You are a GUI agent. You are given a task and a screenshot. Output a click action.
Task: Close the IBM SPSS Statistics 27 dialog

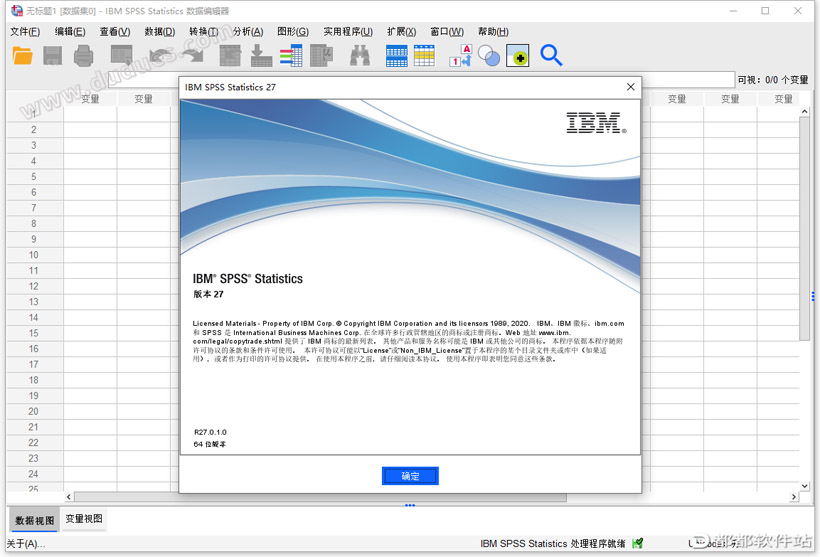(631, 87)
